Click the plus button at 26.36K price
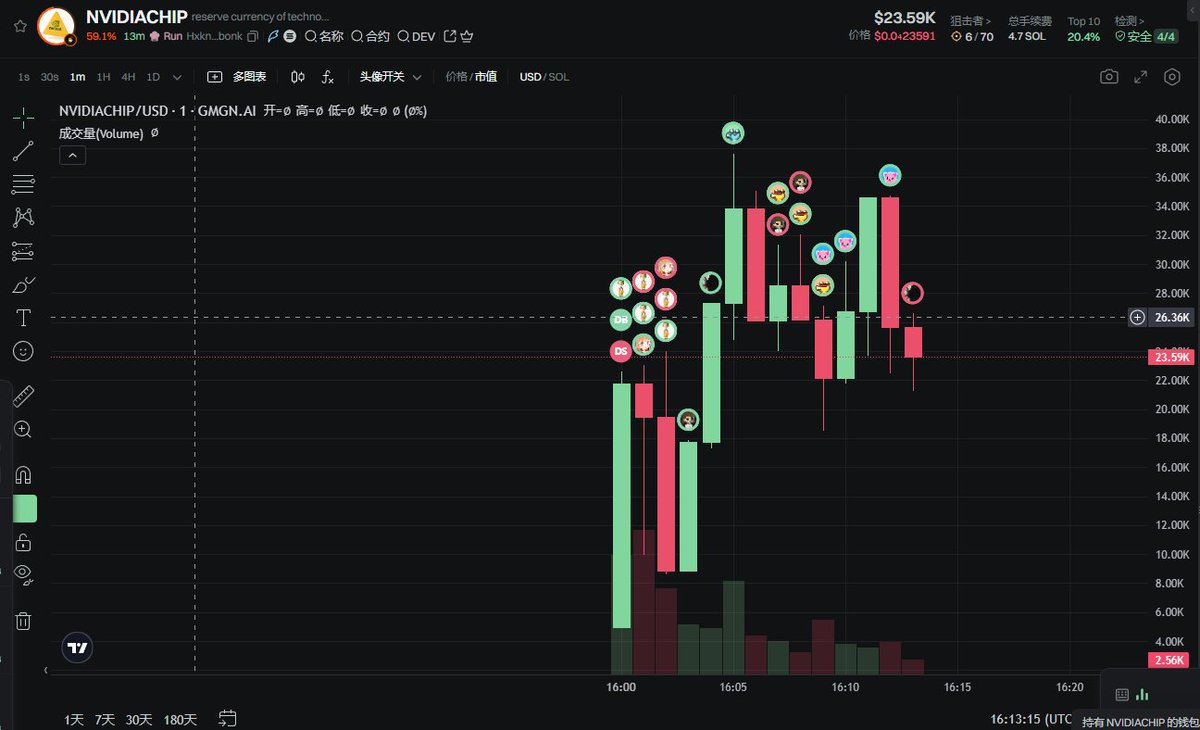 tap(1138, 318)
